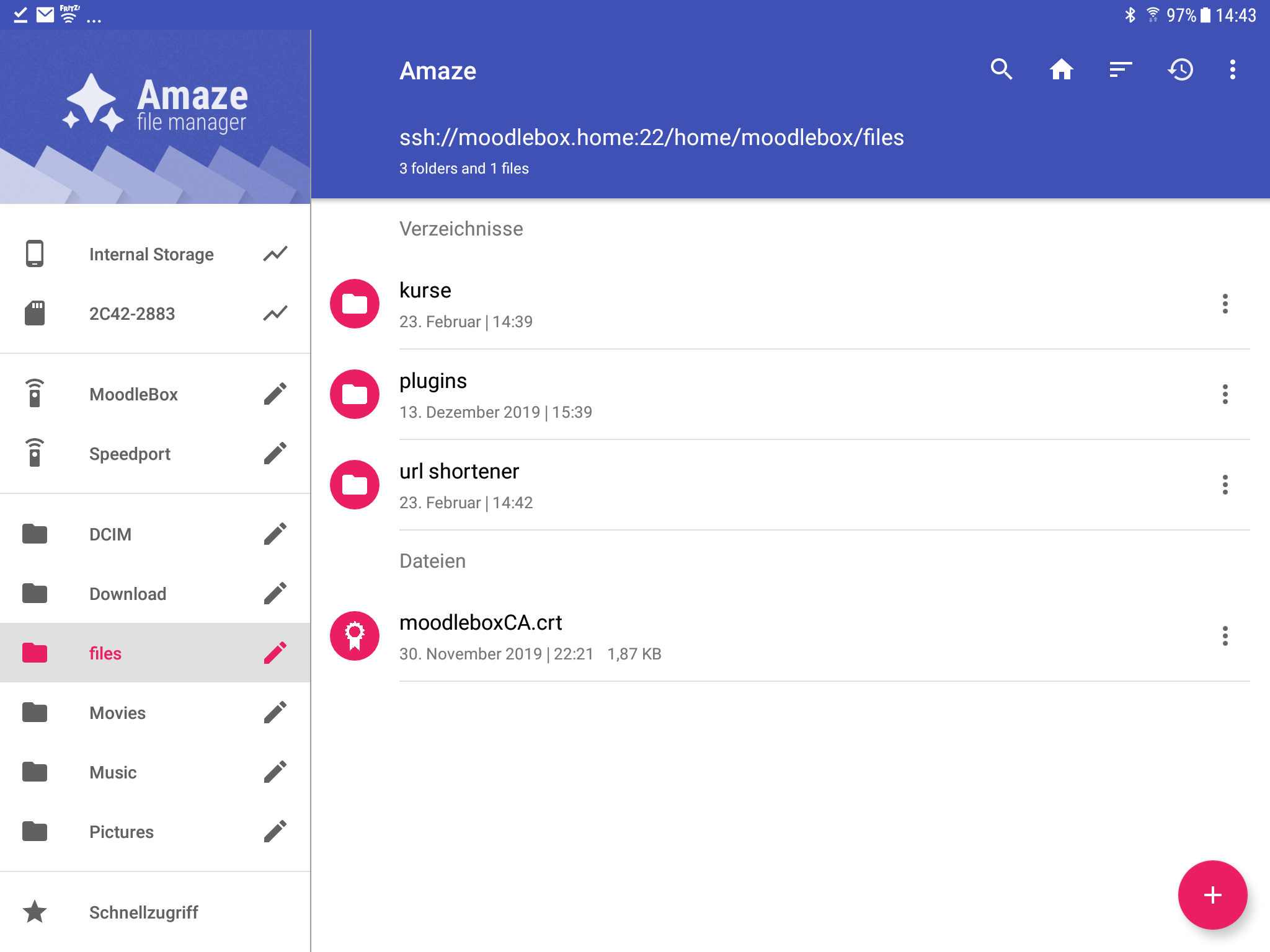Edit the MoodleBox connection pencil
1270x952 pixels.
(x=275, y=394)
